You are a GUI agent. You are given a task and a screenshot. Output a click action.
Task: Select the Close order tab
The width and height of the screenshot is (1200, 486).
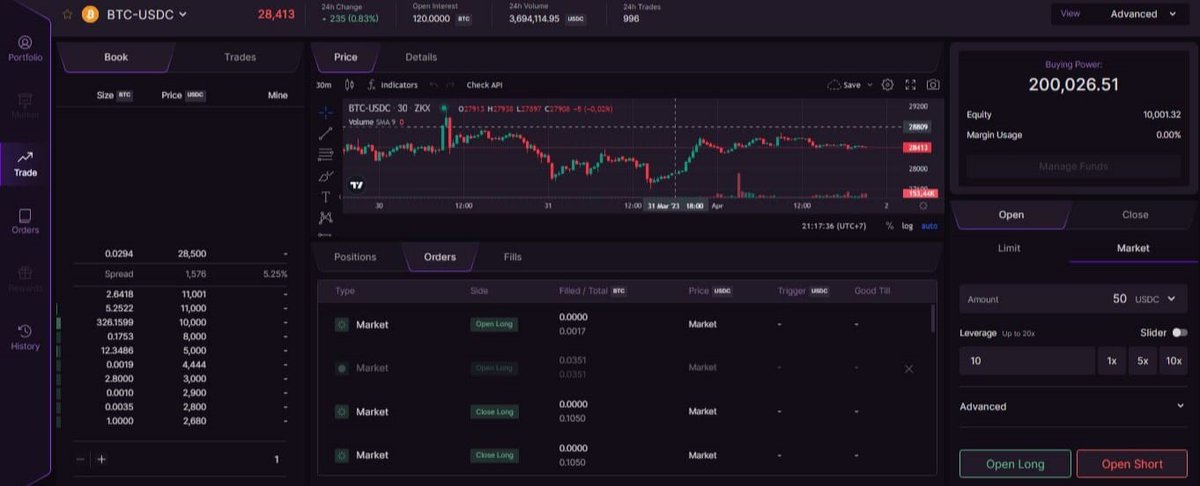click(x=1135, y=214)
